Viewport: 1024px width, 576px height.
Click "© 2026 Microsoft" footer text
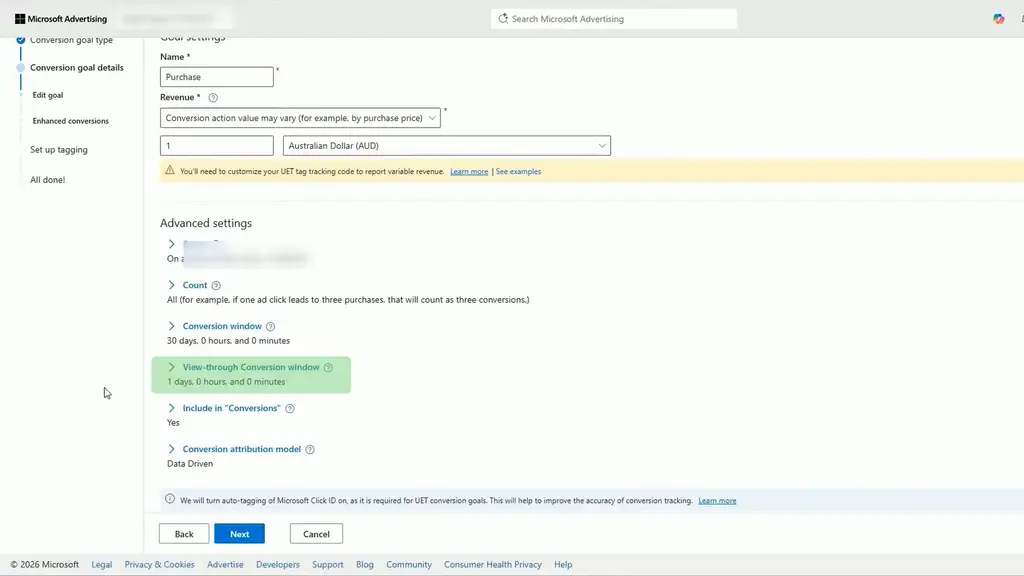tap(44, 565)
